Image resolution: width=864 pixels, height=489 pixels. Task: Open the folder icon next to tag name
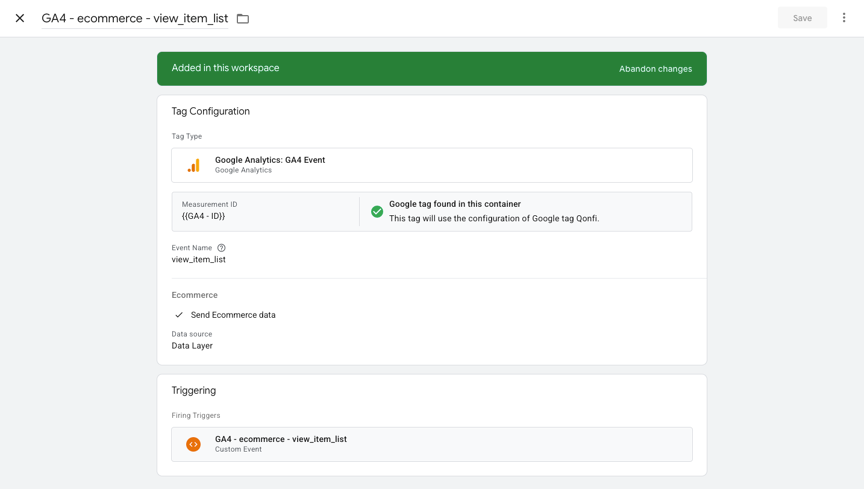(x=243, y=19)
